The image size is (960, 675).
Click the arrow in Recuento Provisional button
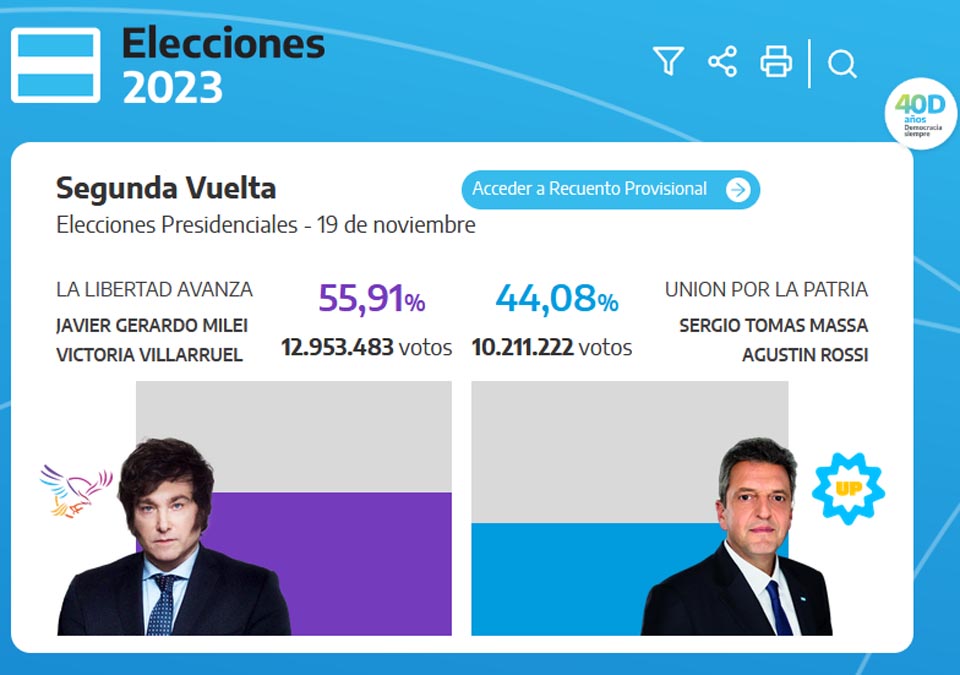point(737,190)
